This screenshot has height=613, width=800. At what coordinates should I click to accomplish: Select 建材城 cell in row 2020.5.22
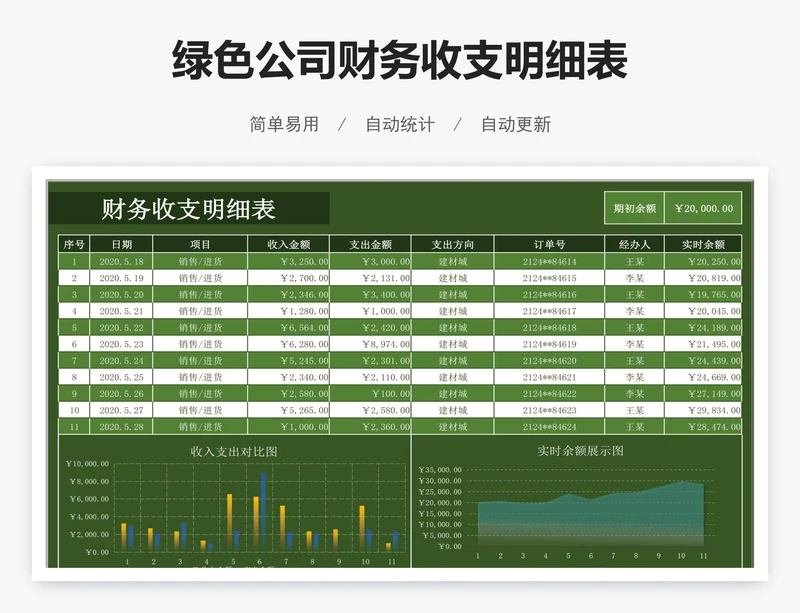point(453,328)
